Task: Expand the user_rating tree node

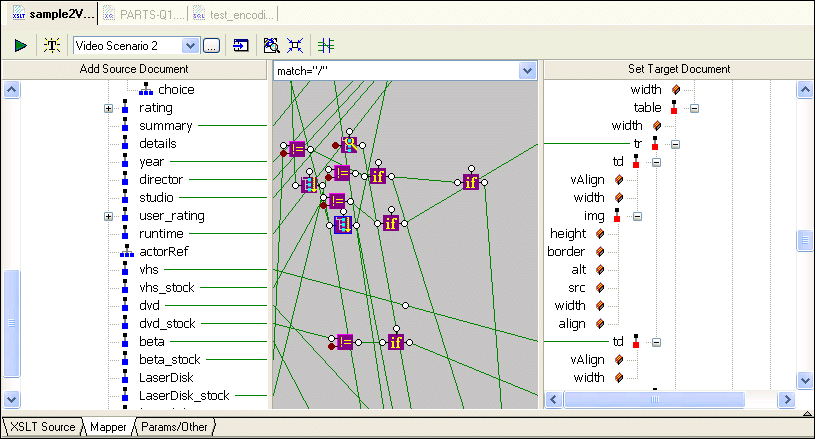Action: [109, 216]
